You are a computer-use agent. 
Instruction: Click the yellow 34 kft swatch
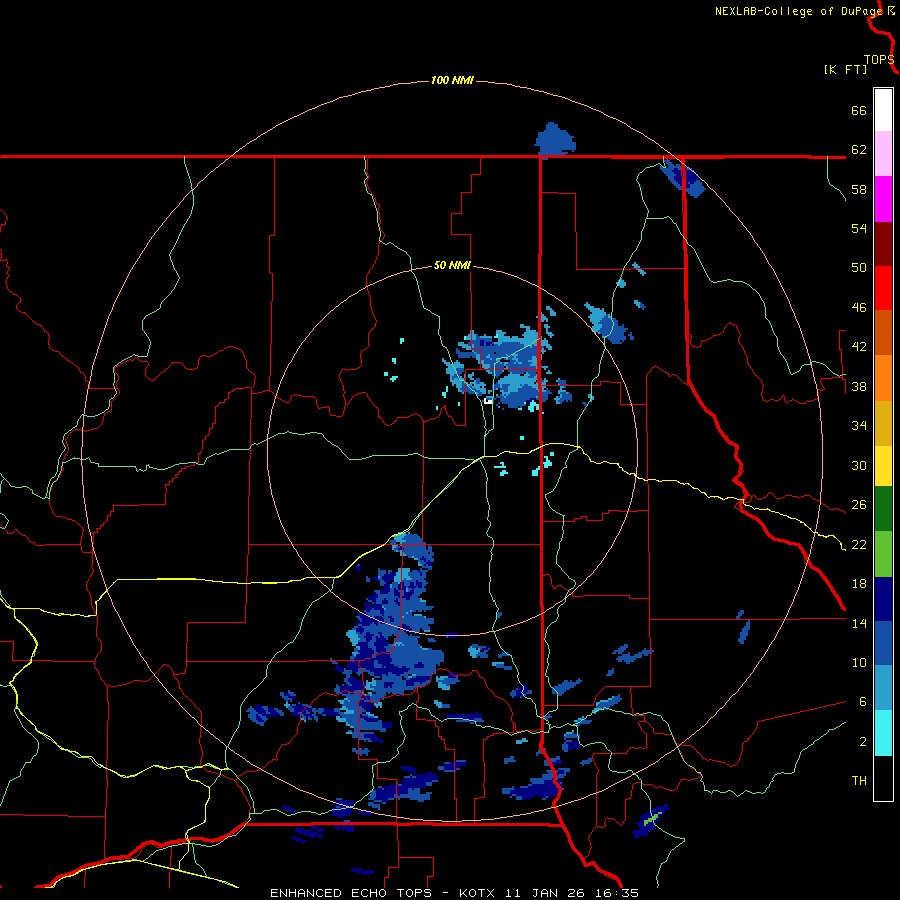point(883,466)
